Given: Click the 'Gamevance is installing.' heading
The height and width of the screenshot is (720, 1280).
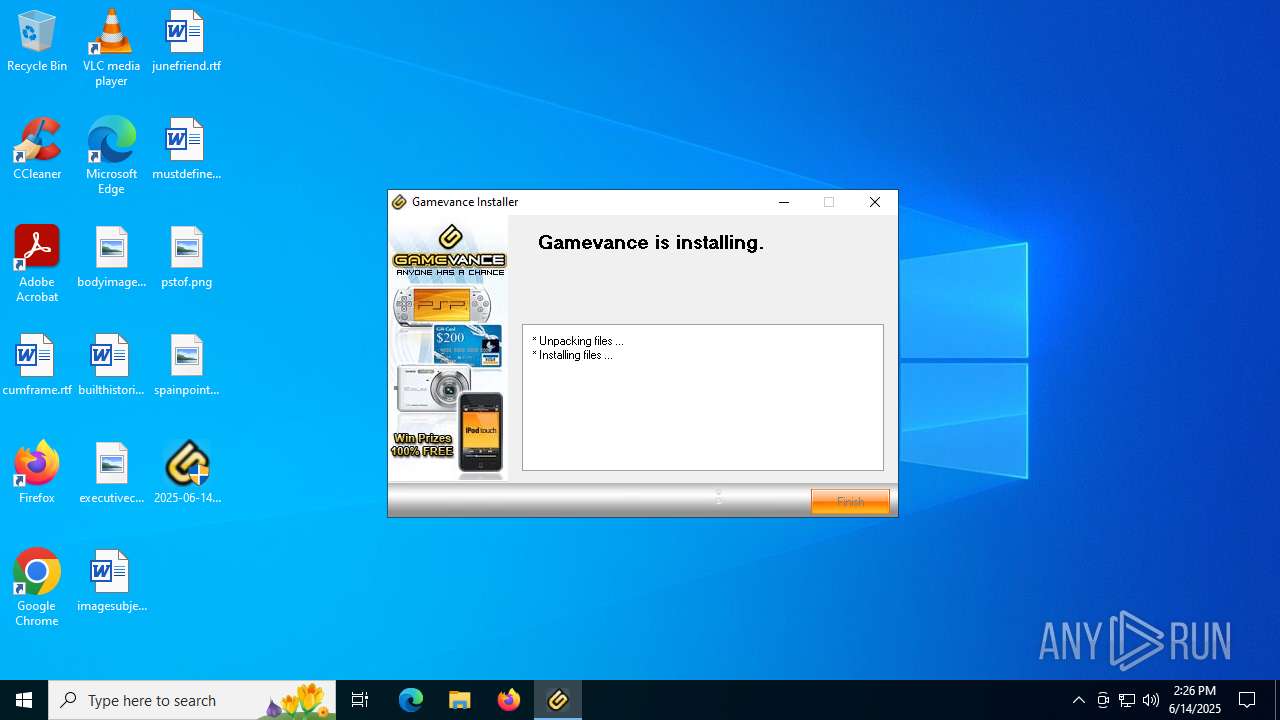Looking at the screenshot, I should 651,242.
